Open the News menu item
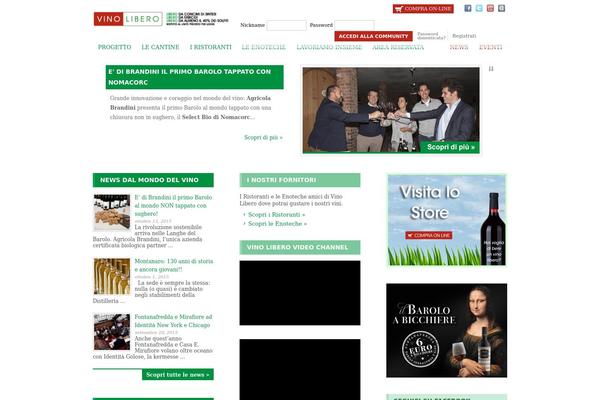The image size is (600, 400). tap(459, 47)
